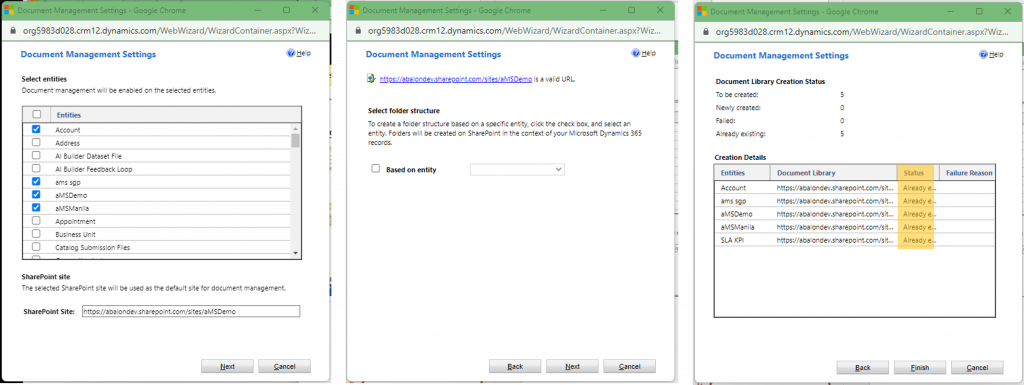Click Finish in the creation status window
1024x385 pixels.
tap(920, 367)
